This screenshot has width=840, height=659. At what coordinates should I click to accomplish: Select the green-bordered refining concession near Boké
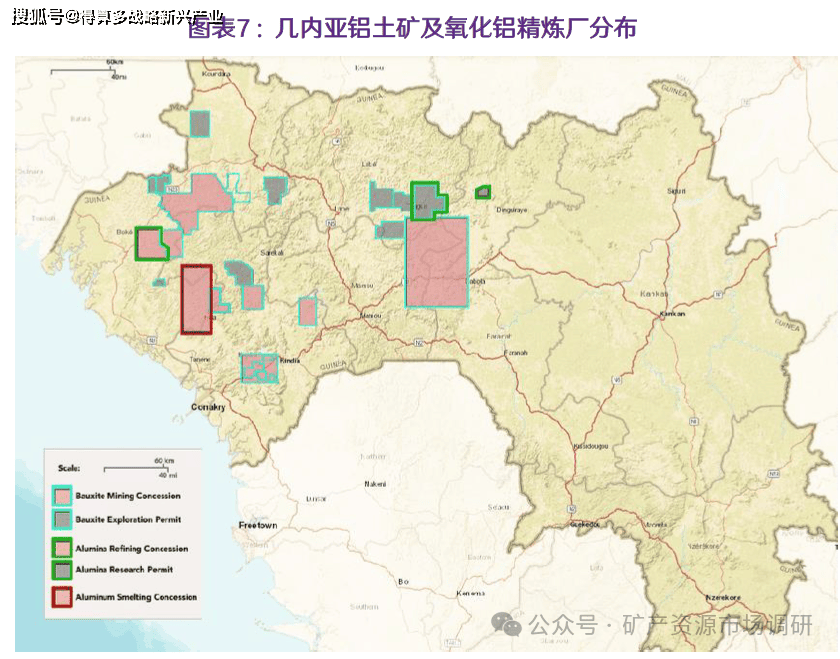tap(150, 243)
